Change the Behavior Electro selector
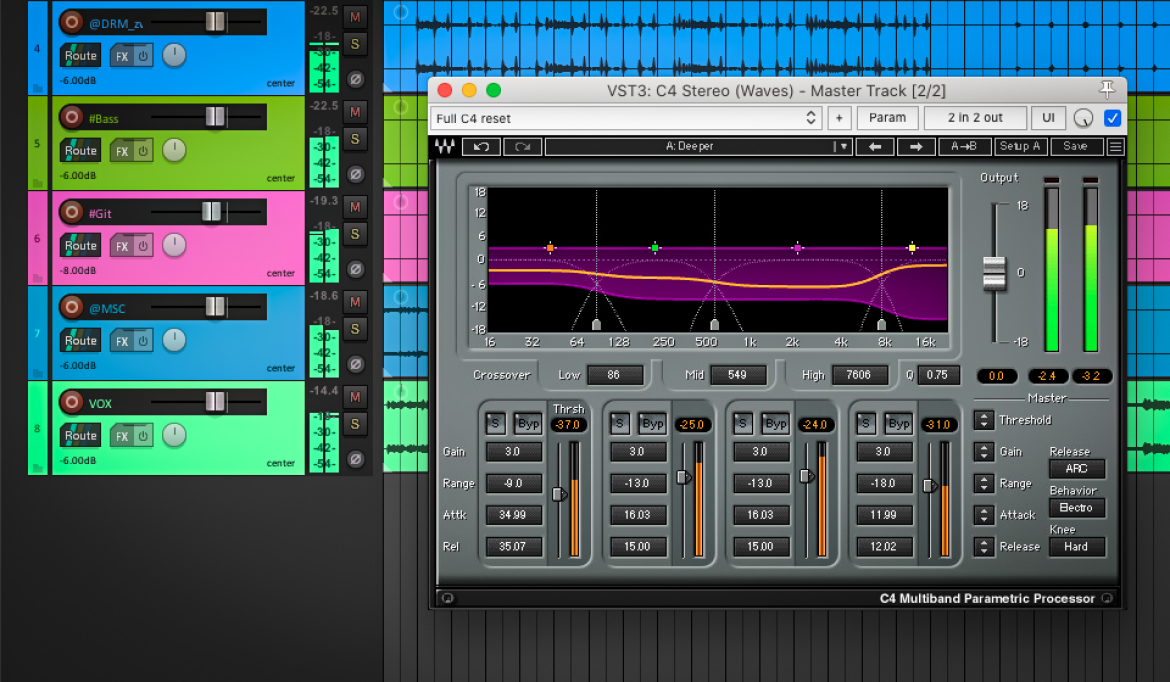This screenshot has width=1170, height=682. [x=1076, y=507]
